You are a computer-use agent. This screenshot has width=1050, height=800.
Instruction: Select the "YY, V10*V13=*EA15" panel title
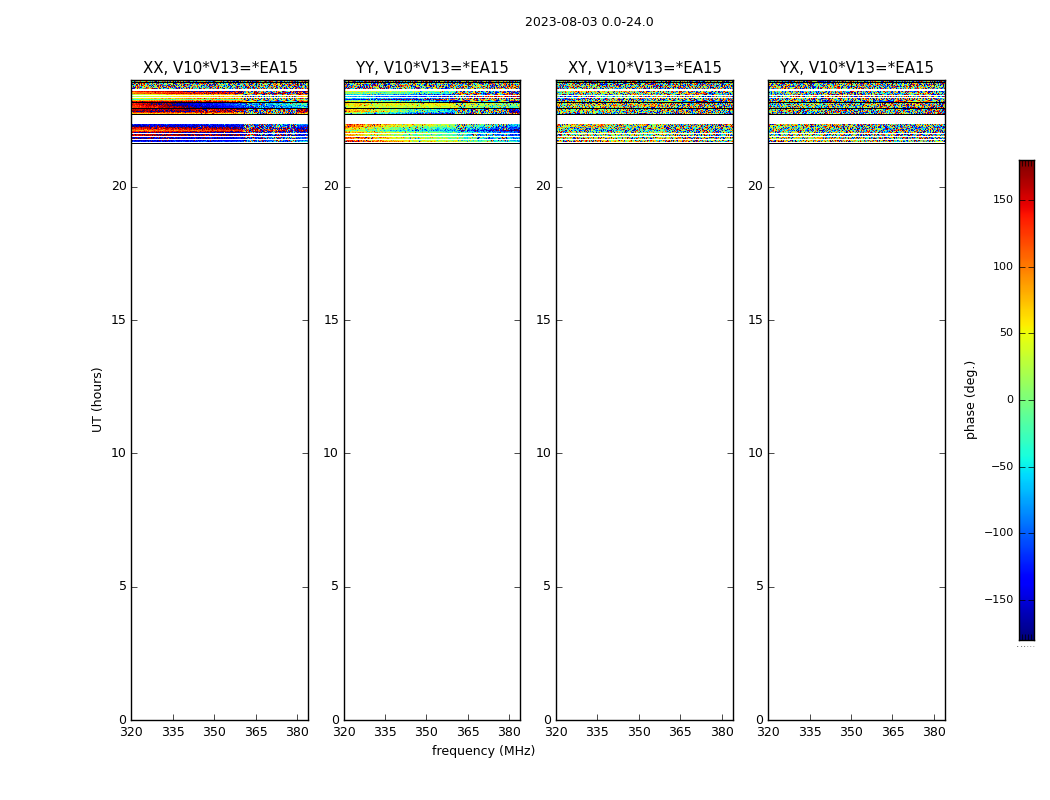432,68
